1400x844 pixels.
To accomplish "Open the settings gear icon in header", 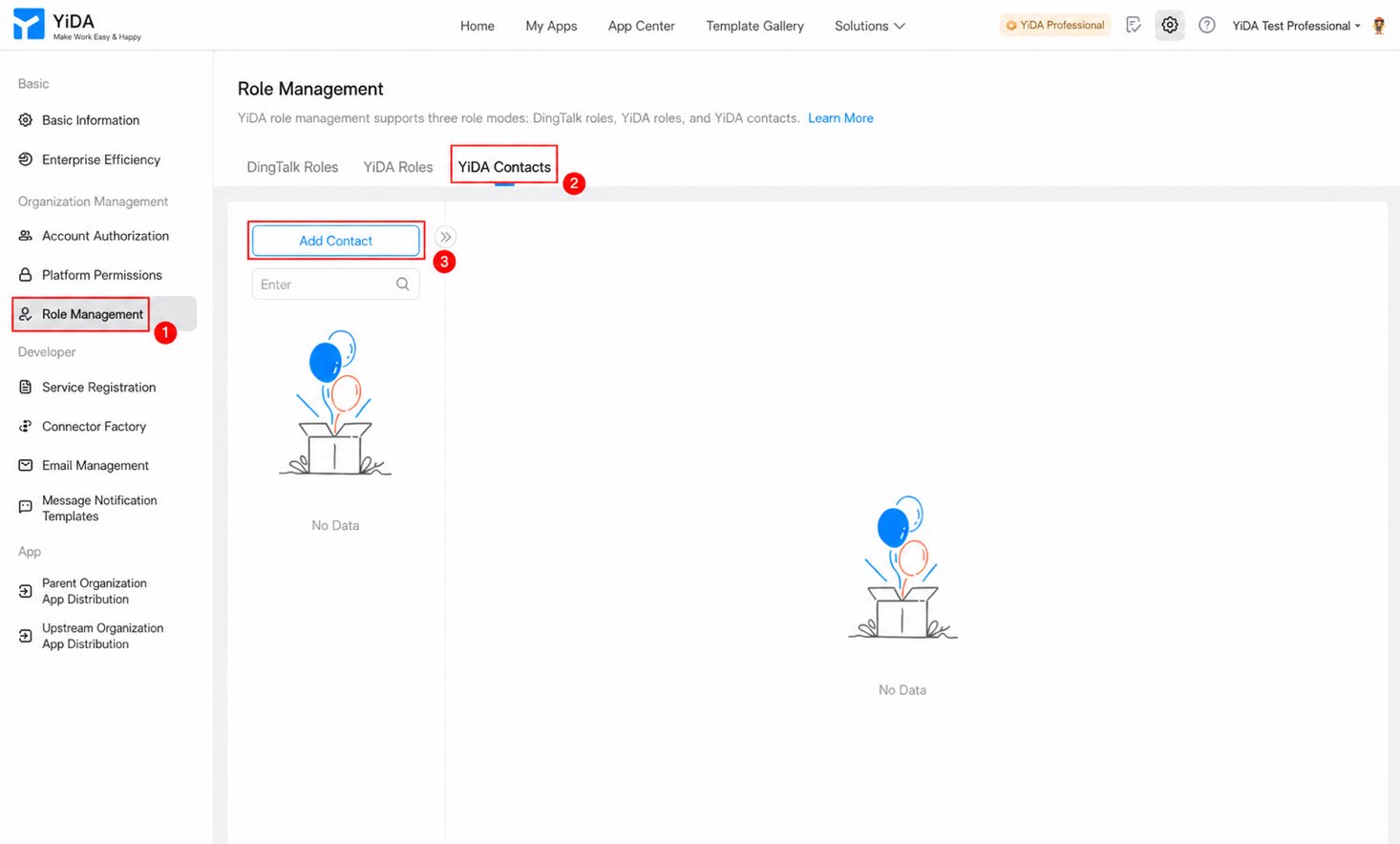I will pos(1169,26).
